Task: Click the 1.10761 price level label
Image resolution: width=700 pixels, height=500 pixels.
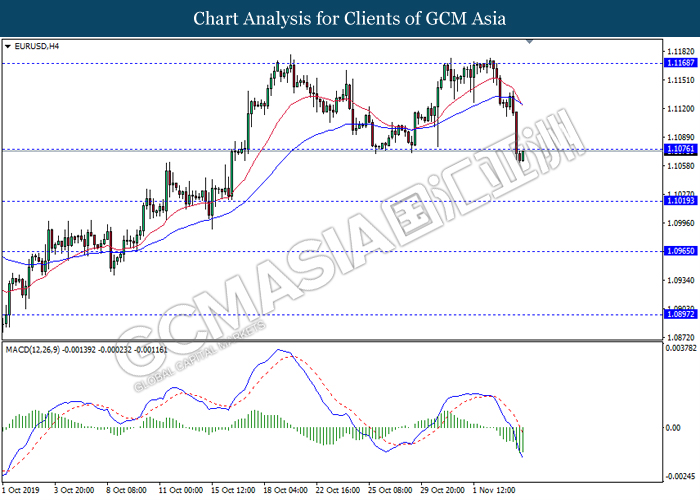Action: coord(680,149)
